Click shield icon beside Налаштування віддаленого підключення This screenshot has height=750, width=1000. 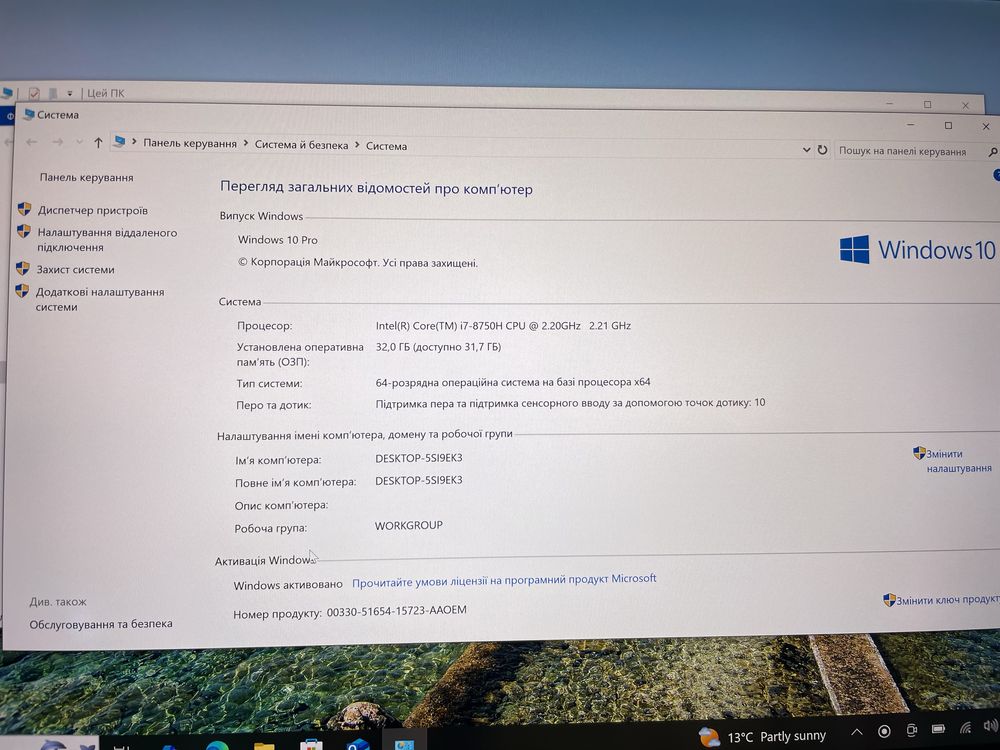coord(24,231)
